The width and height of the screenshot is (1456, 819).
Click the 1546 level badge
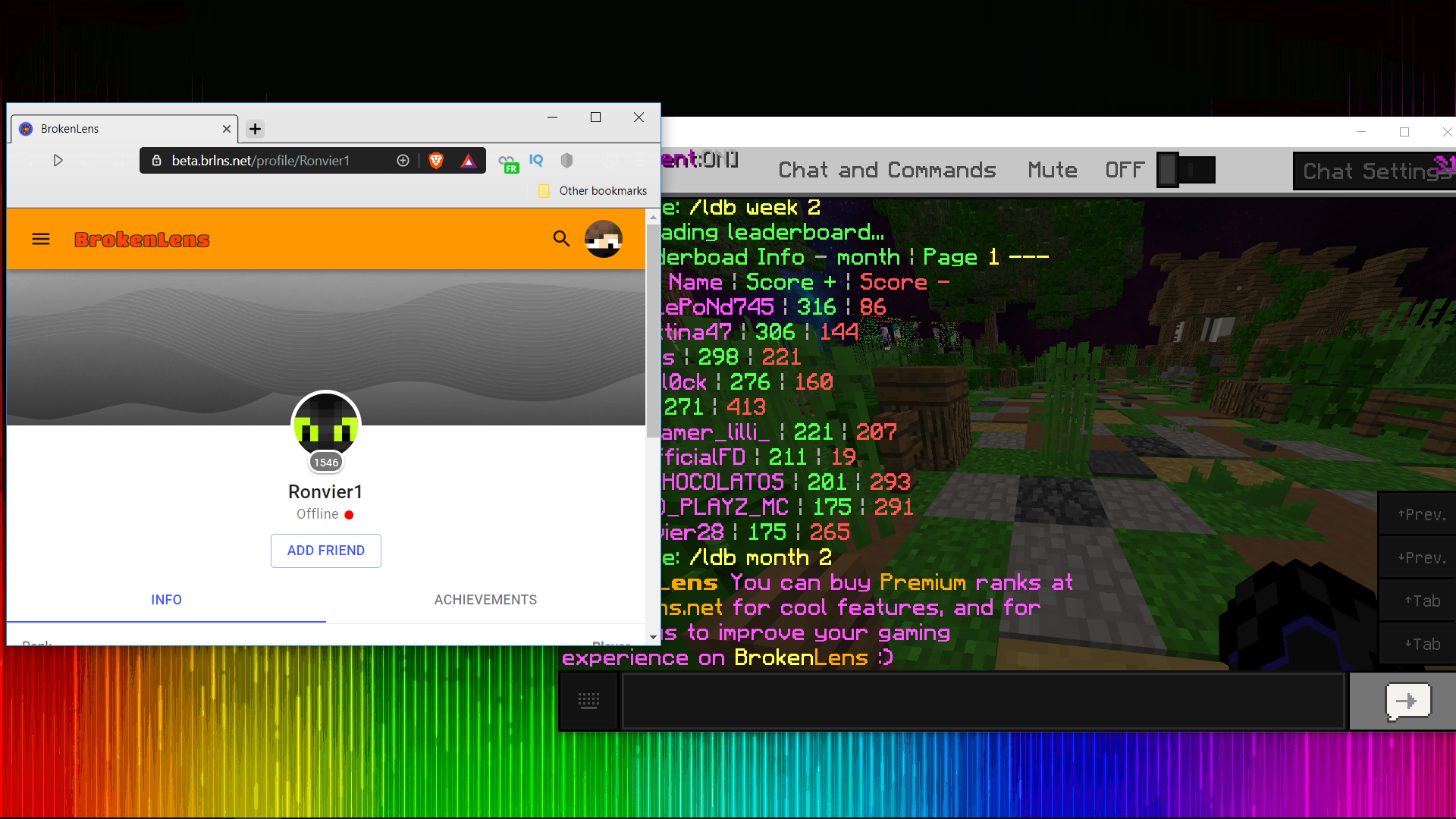tap(326, 463)
